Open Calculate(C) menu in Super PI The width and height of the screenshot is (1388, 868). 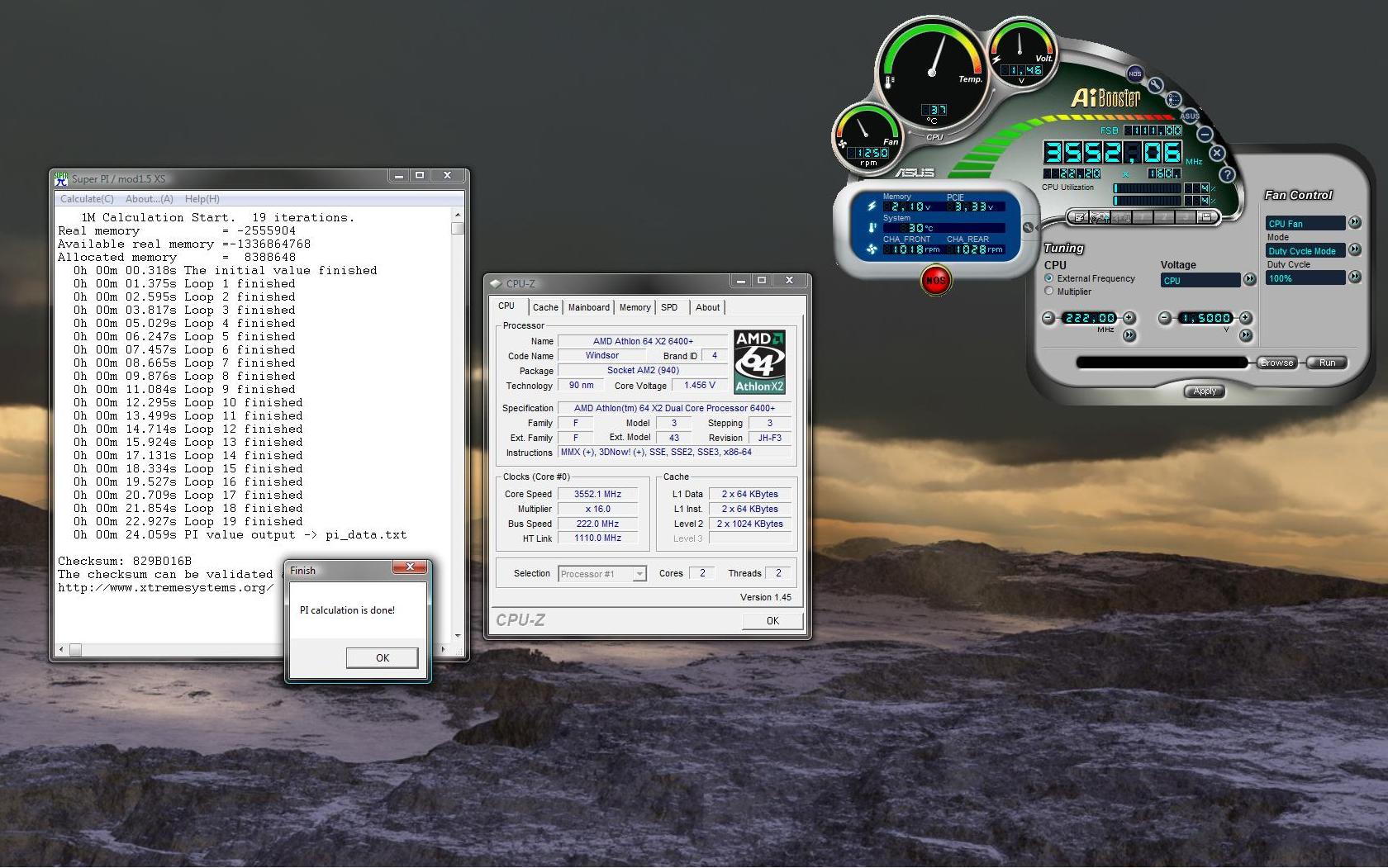point(87,199)
